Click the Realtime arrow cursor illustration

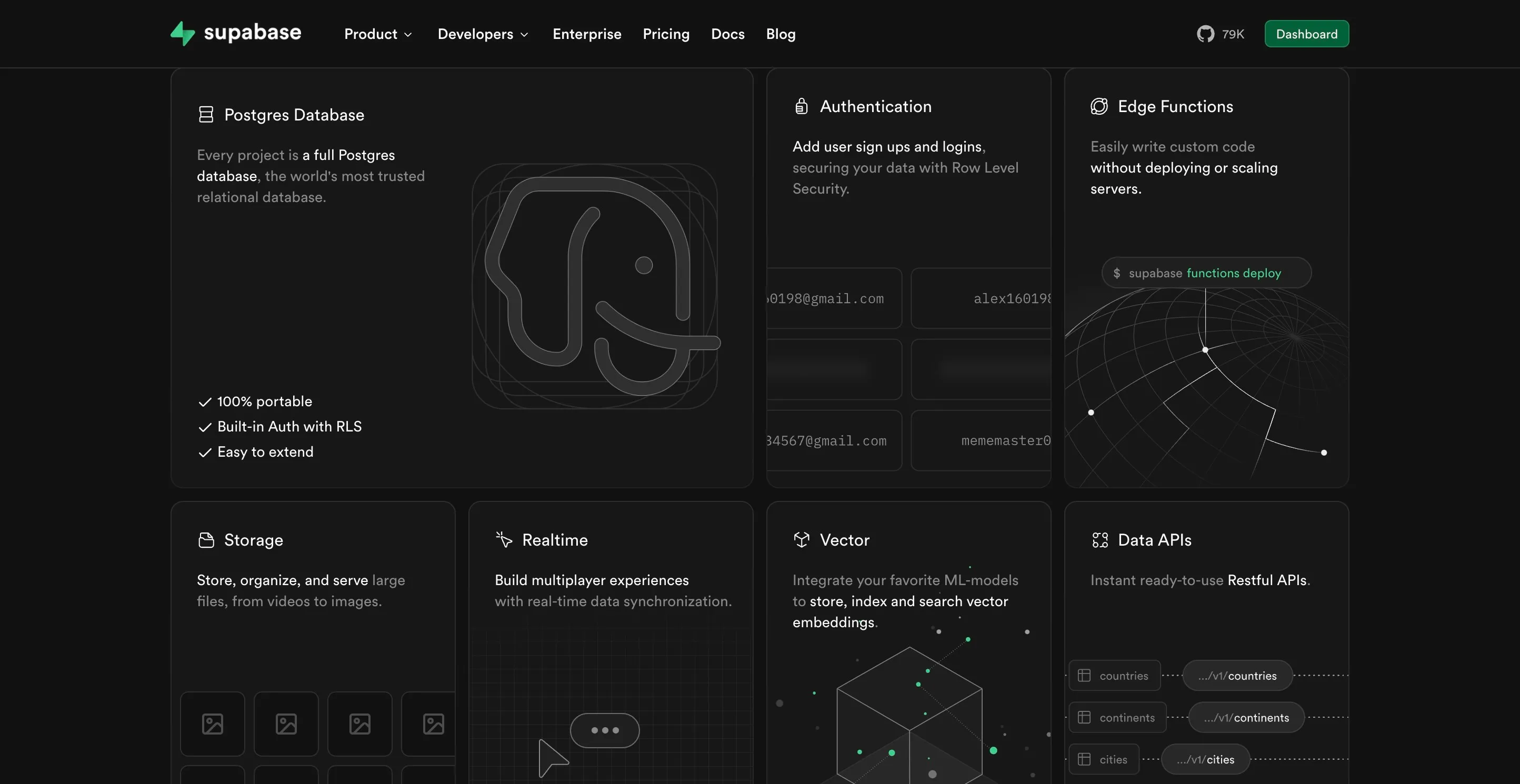coord(552,758)
